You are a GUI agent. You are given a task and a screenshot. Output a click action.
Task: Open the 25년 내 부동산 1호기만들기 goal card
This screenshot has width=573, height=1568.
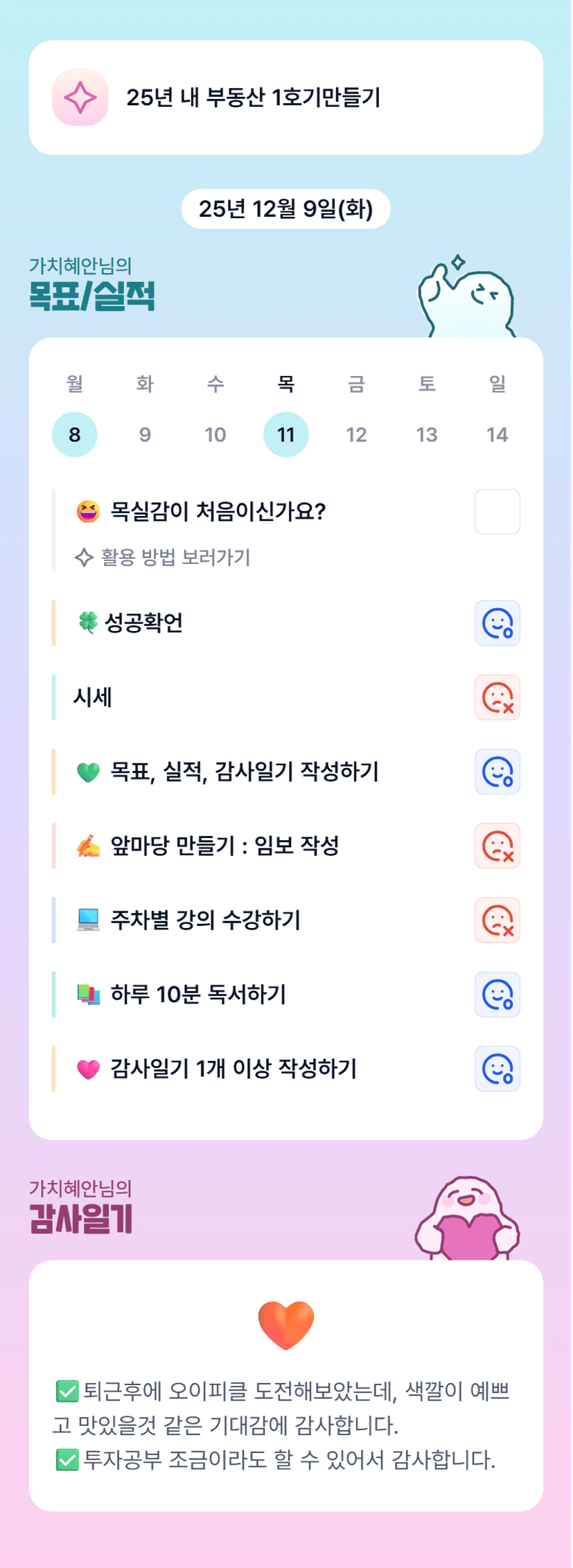285,98
